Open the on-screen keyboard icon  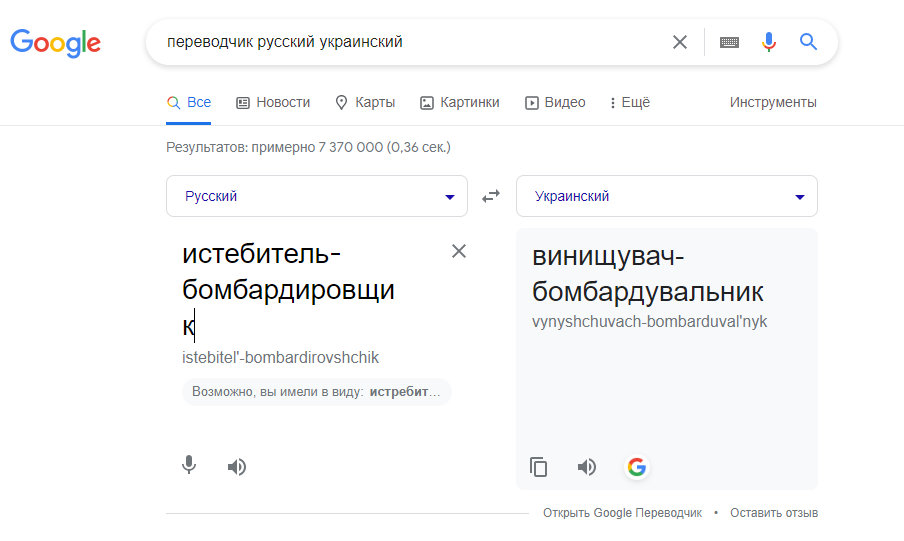[x=729, y=42]
